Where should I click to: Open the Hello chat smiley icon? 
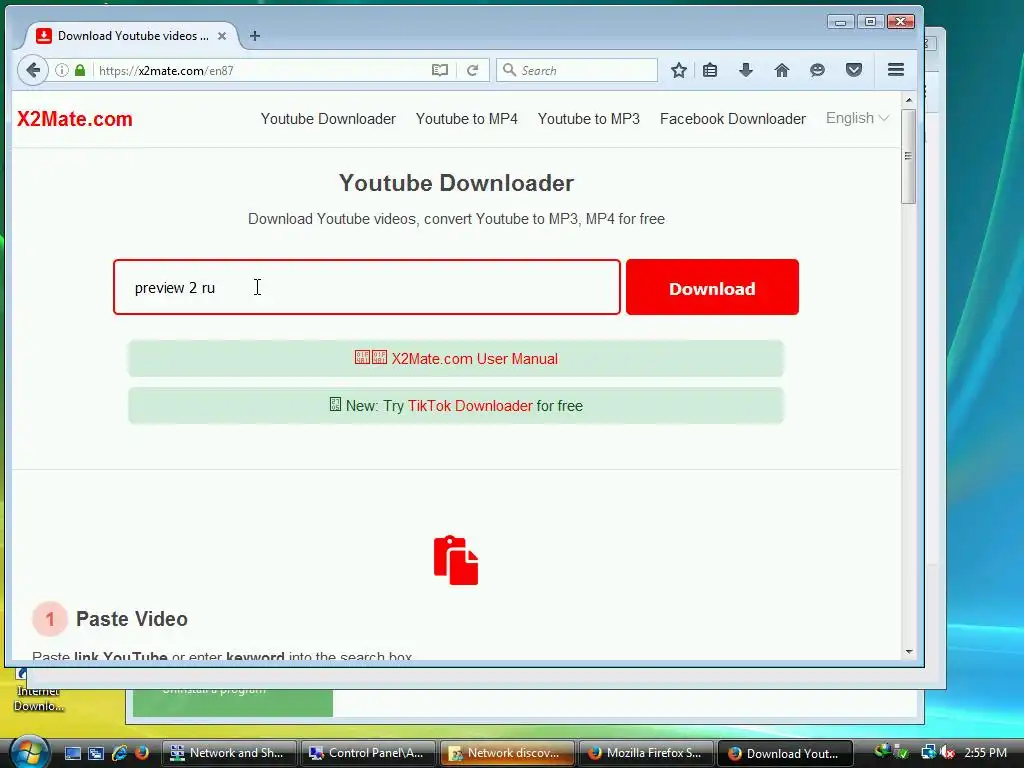point(817,70)
